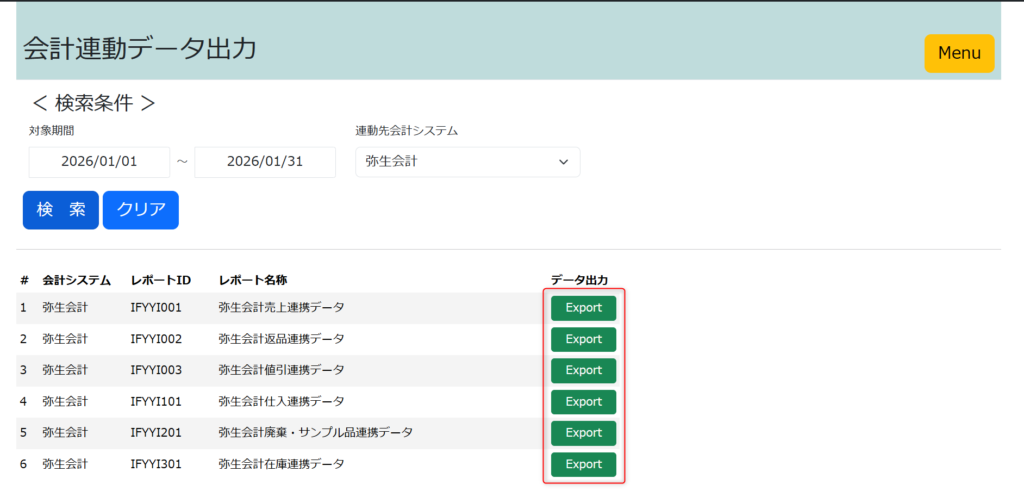This screenshot has height=503, width=1024.
Task: Click the 会計システム column header
Action: pos(76,279)
